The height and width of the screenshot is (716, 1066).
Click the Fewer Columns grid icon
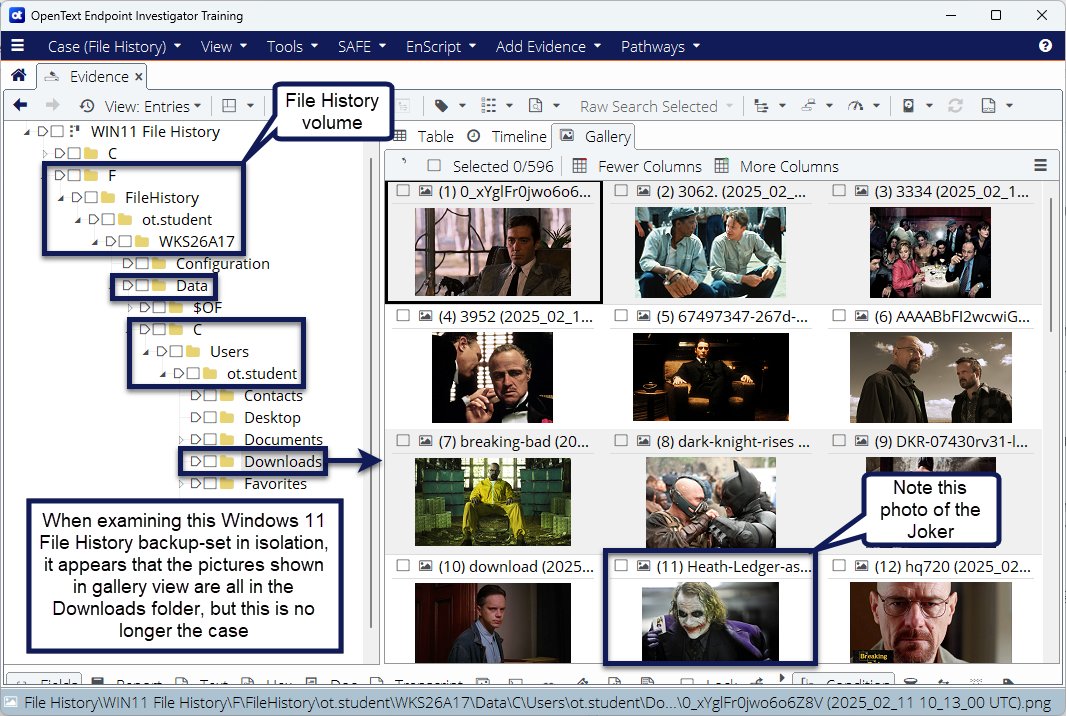(579, 165)
